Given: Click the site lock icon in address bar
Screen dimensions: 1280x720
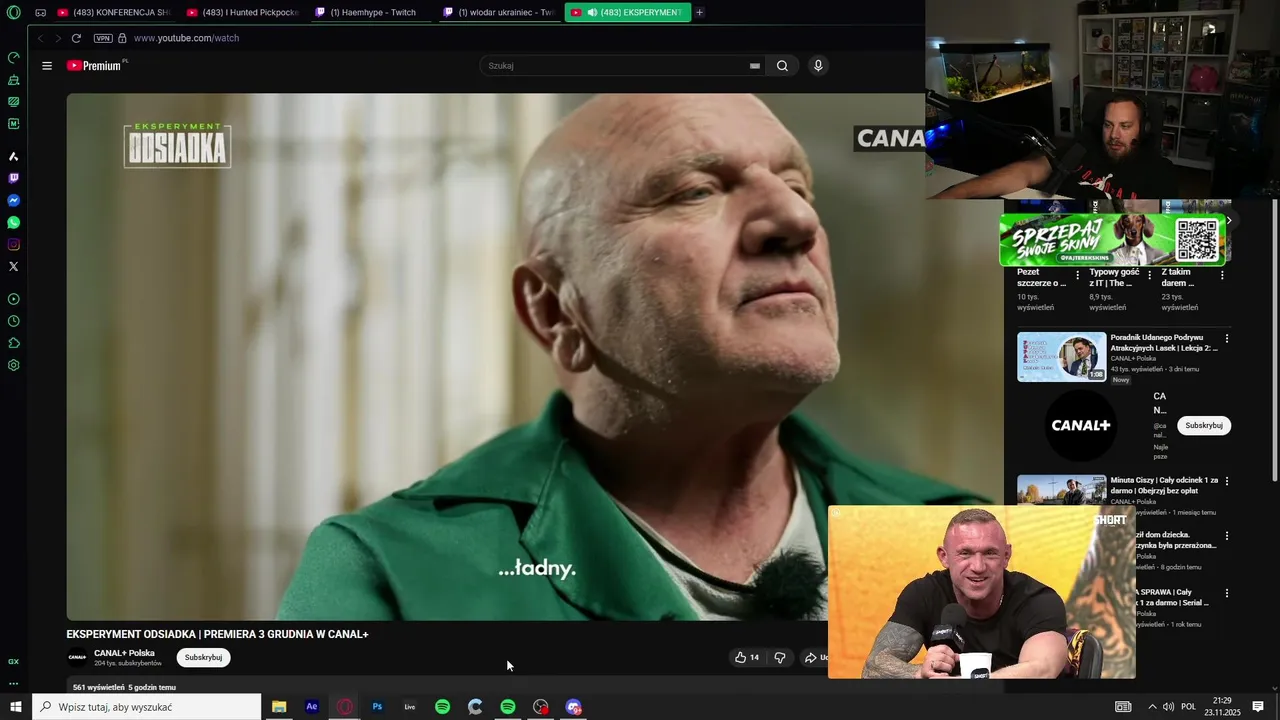Looking at the screenshot, I should coord(122,38).
